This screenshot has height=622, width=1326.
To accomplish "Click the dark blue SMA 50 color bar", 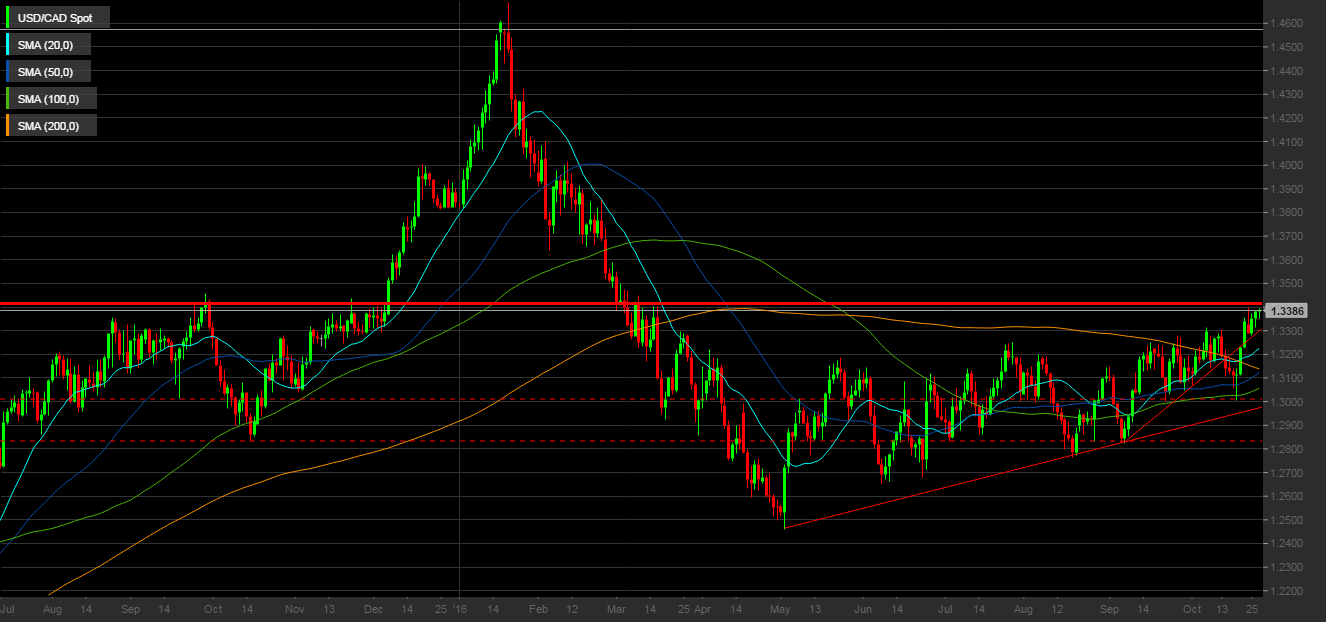I will tap(9, 71).
